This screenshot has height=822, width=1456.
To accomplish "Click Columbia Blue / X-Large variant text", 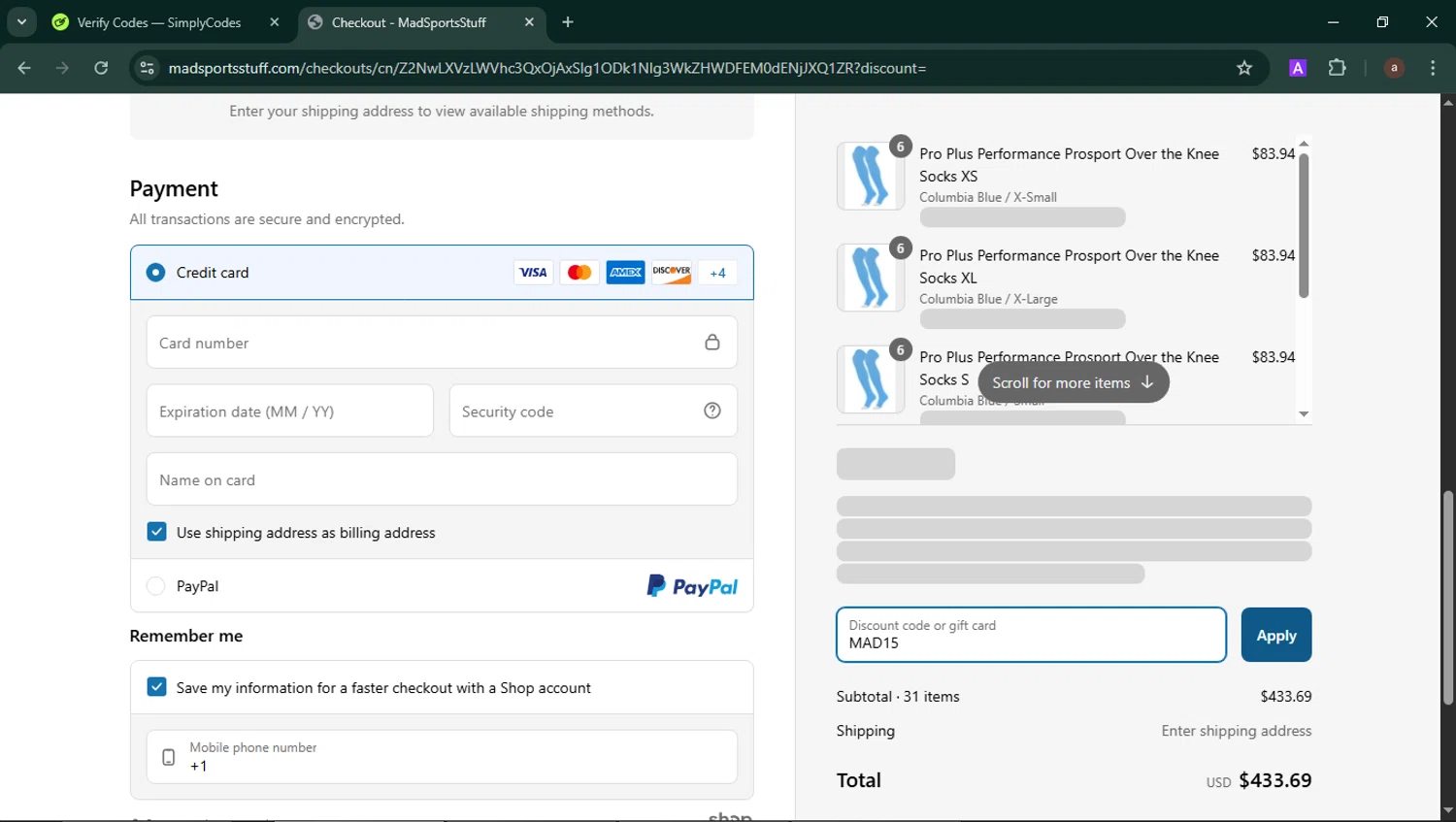I will (x=988, y=299).
